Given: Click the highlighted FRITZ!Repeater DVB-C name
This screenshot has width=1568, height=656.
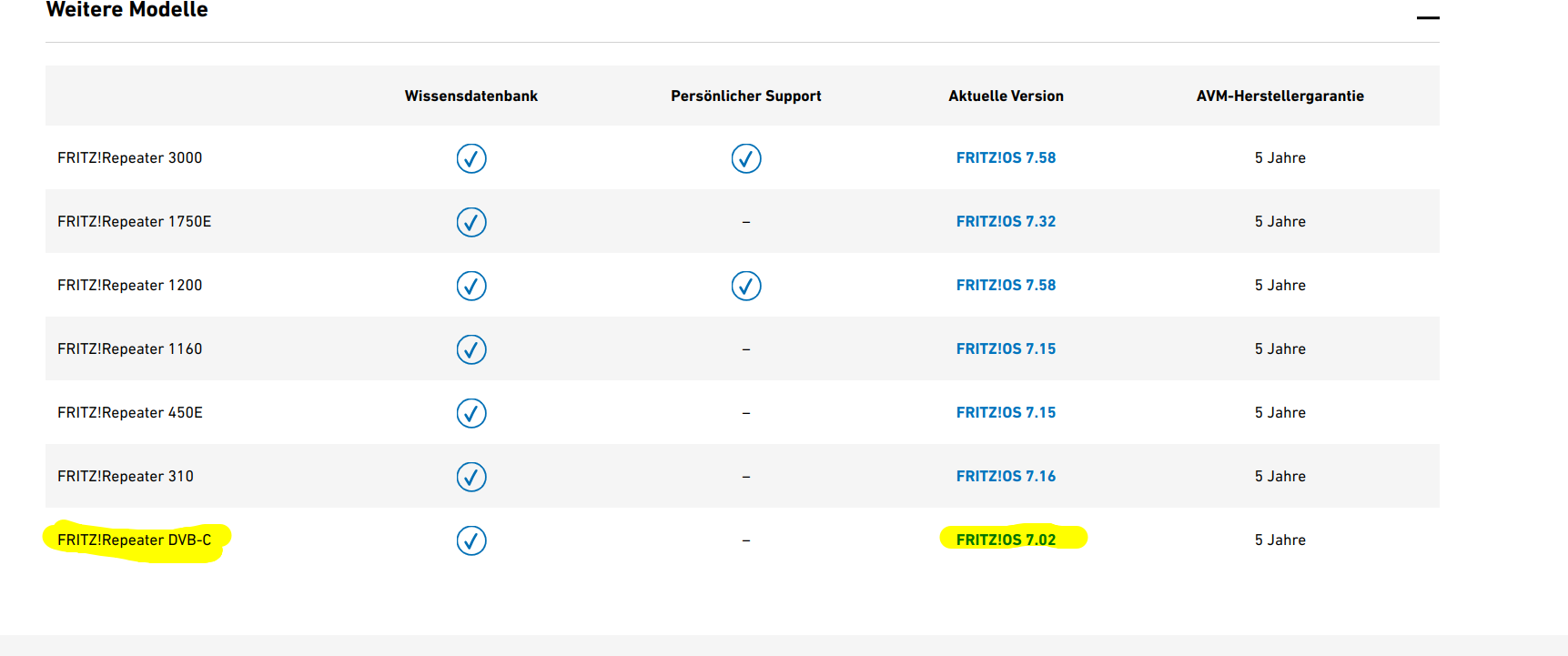Looking at the screenshot, I should (134, 540).
